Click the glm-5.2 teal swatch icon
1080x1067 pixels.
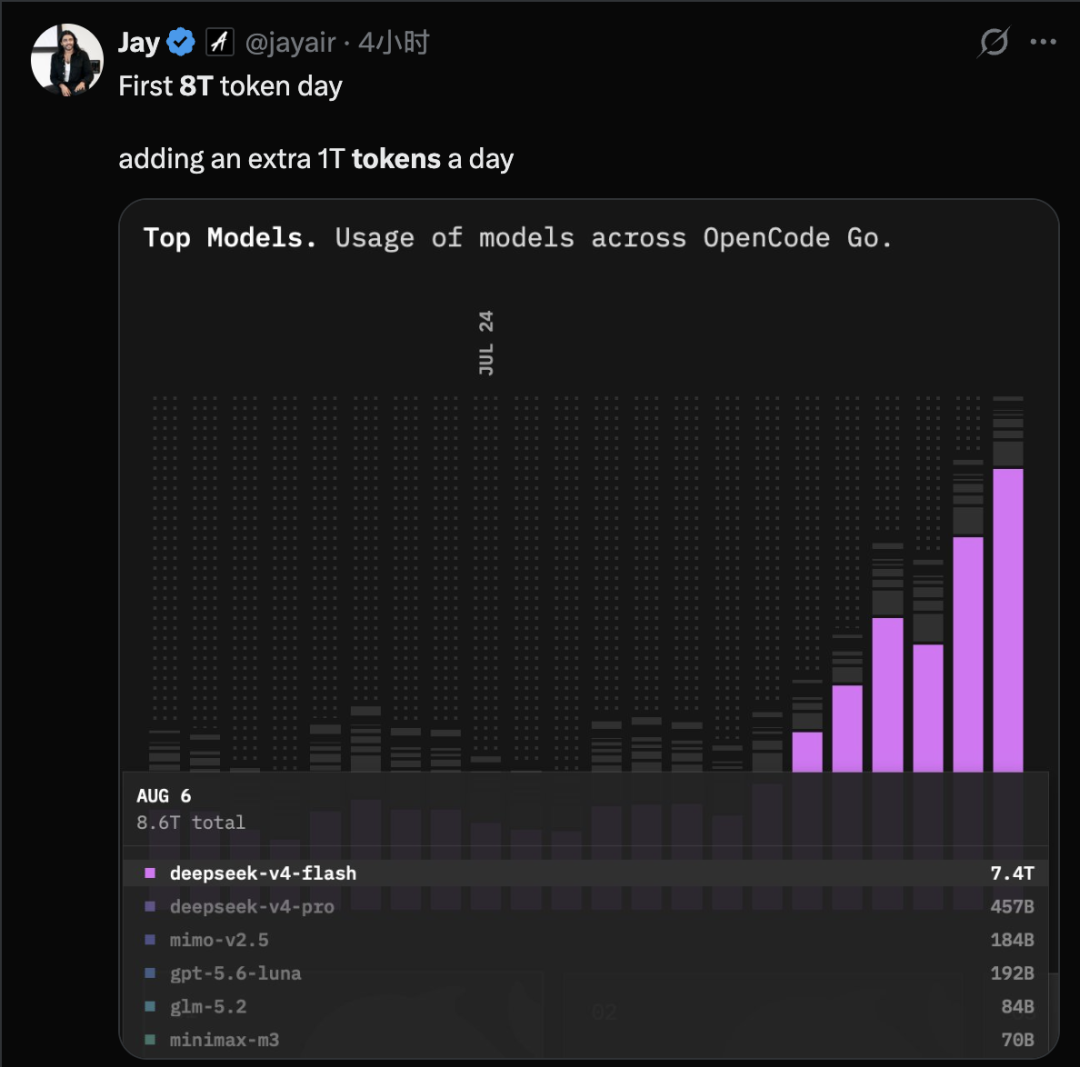[x=150, y=1006]
